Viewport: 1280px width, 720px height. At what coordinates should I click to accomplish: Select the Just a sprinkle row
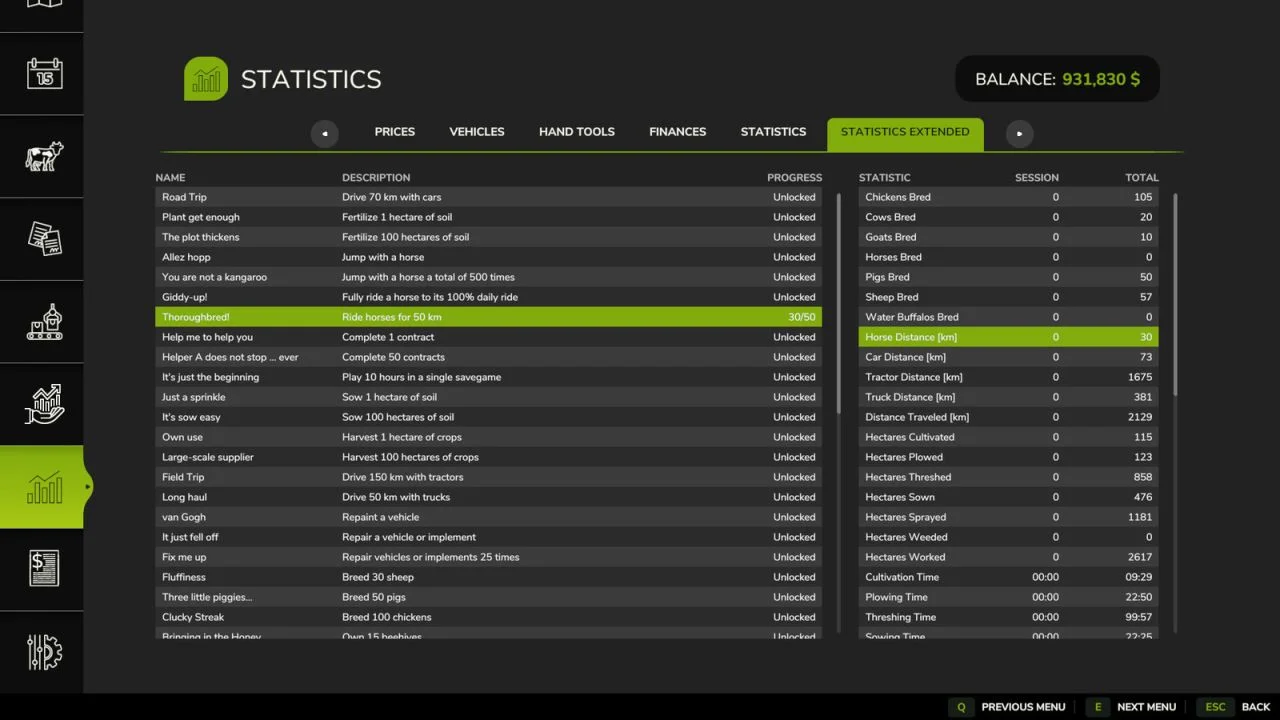click(488, 397)
